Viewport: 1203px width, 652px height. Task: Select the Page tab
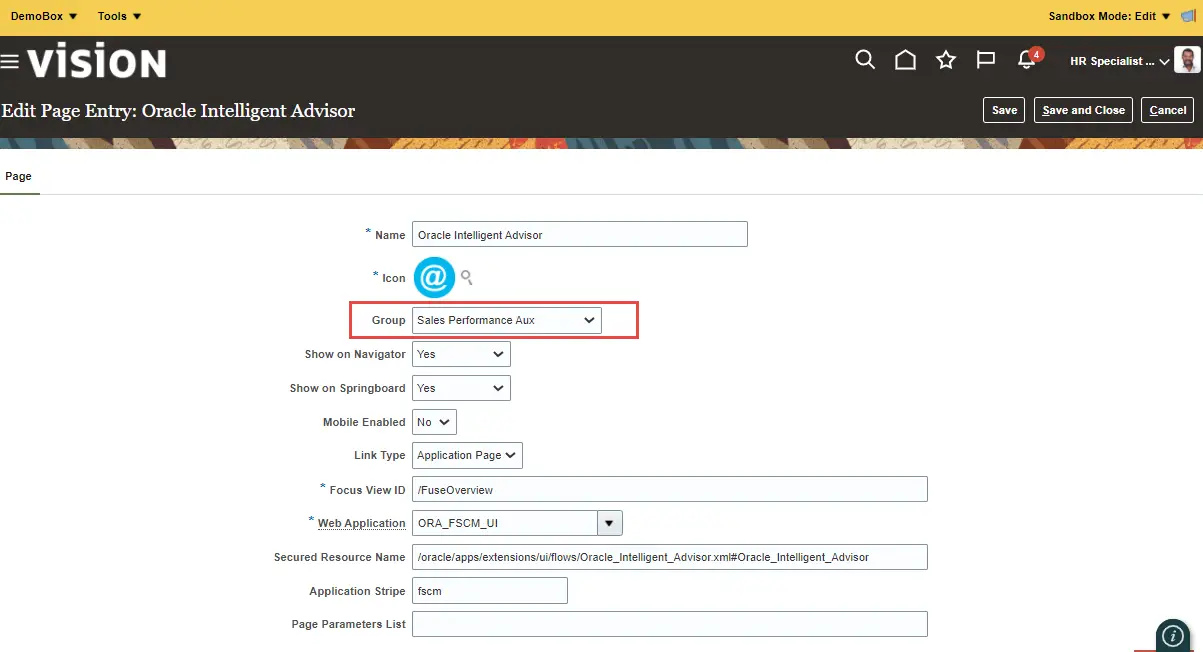click(x=19, y=176)
